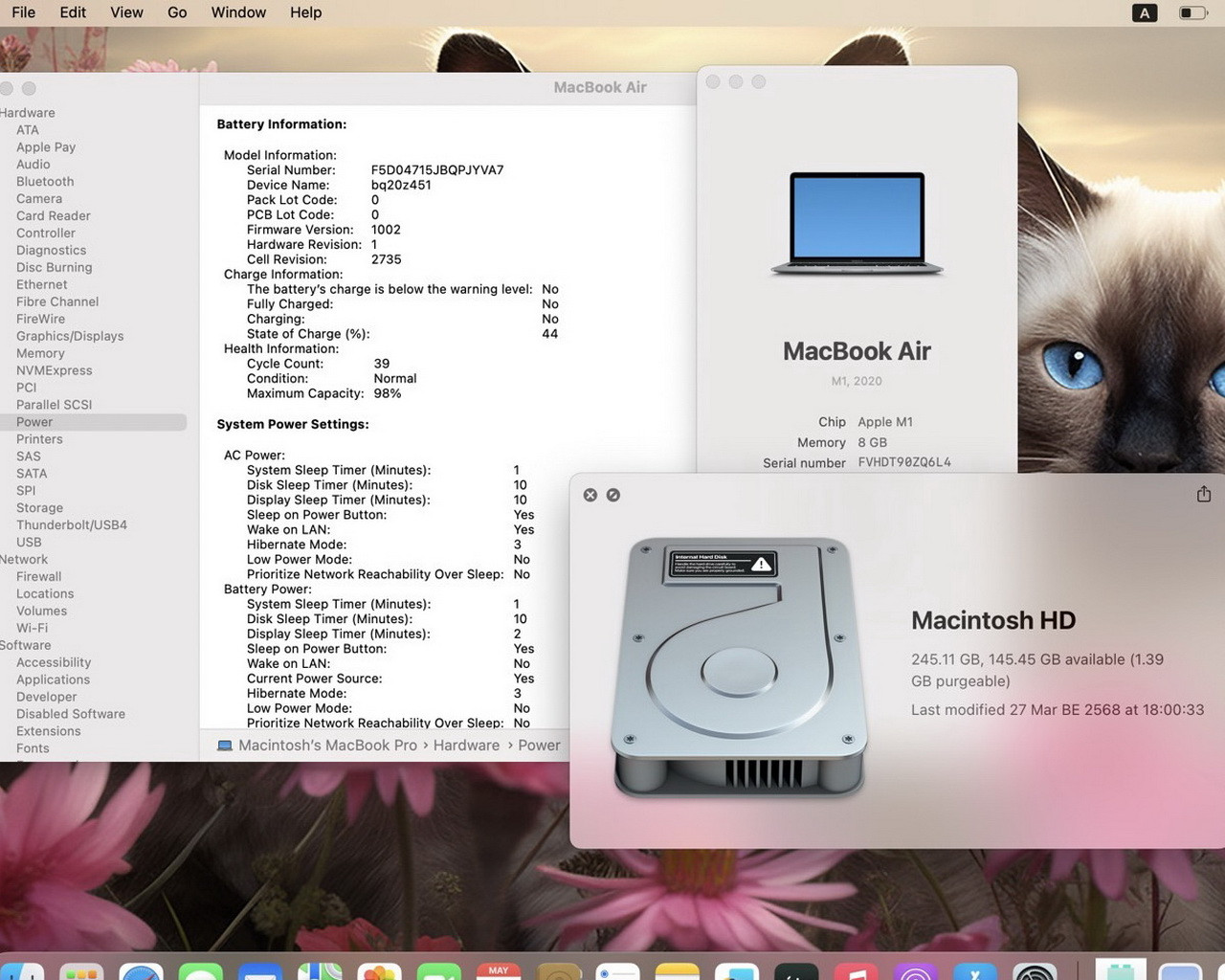Select Camera in the sidebar
This screenshot has width=1225, height=980.
pyautogui.click(x=39, y=199)
